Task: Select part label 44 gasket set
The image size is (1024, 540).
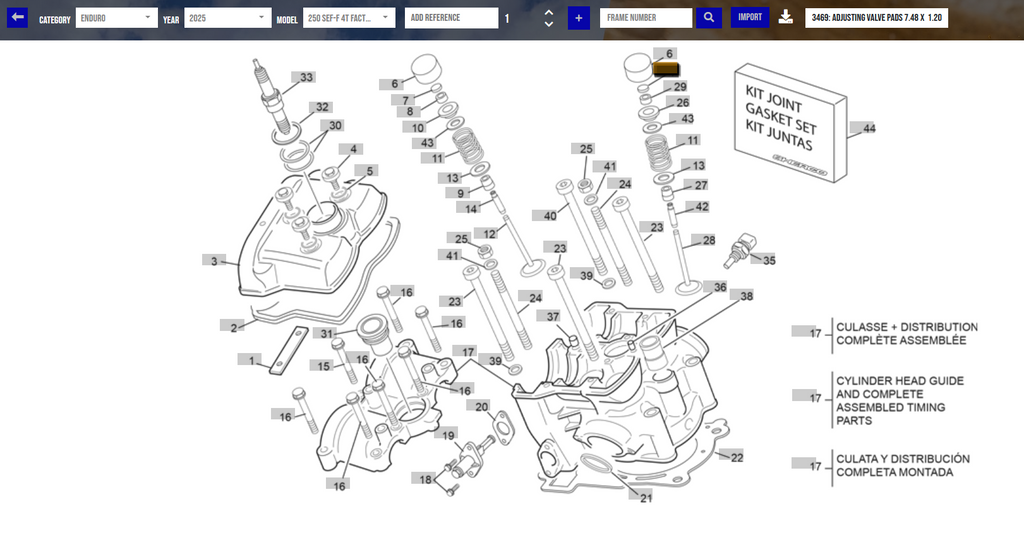Action: (x=865, y=128)
